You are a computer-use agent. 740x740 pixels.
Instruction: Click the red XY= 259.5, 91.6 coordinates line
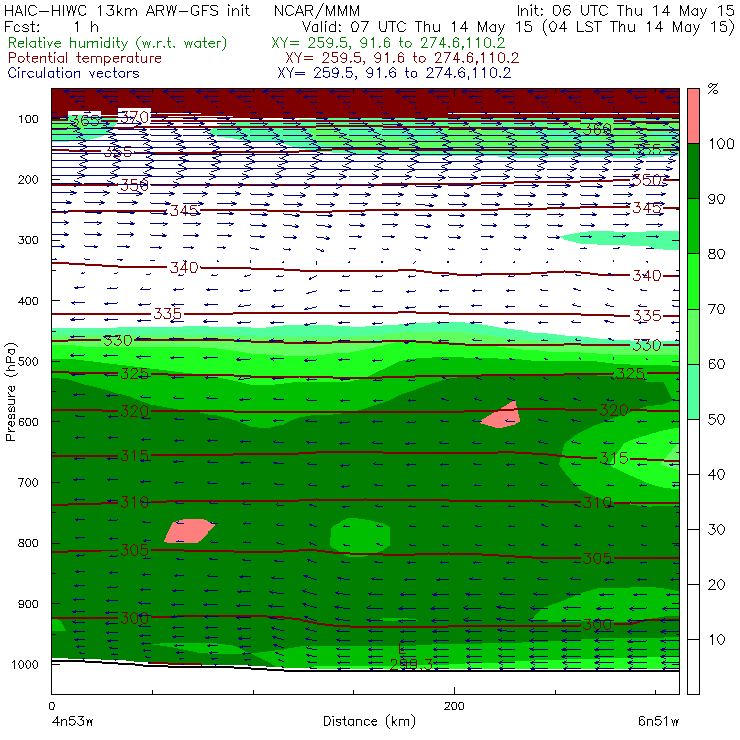pos(402,58)
